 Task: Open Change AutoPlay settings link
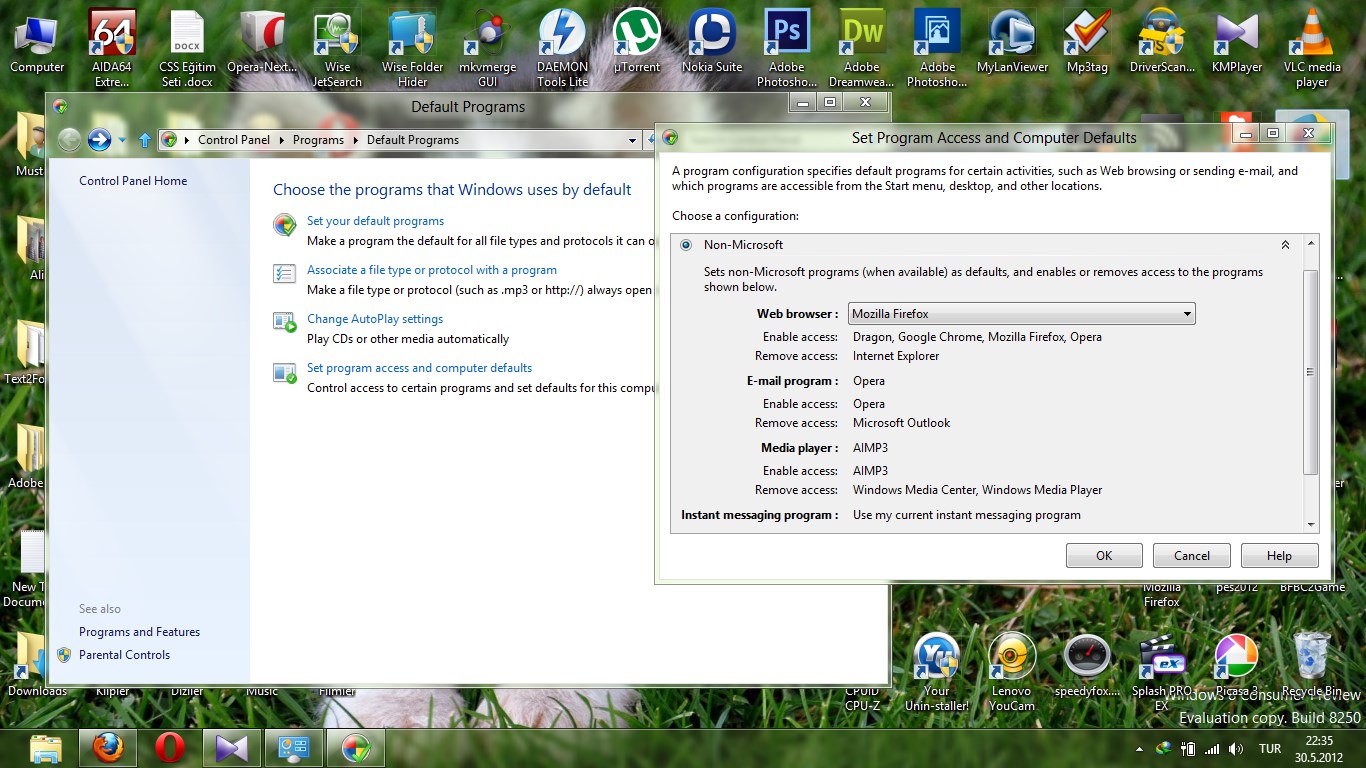(375, 319)
